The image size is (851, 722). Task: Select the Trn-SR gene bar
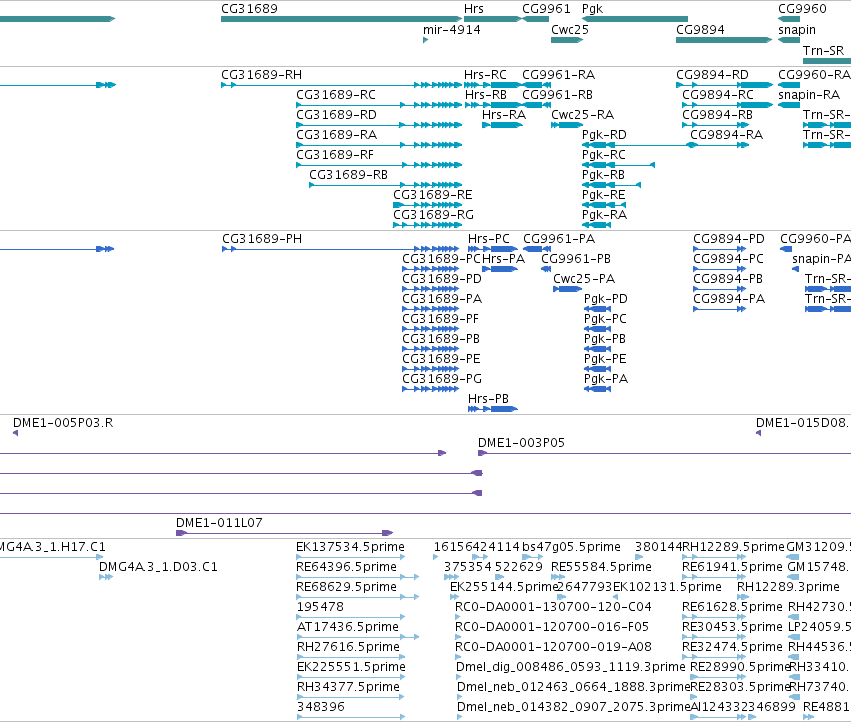click(827, 60)
